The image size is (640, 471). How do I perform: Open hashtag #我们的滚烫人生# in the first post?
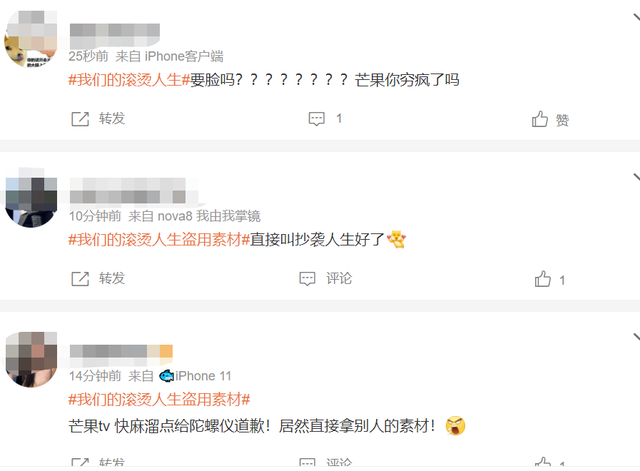pyautogui.click(x=129, y=80)
